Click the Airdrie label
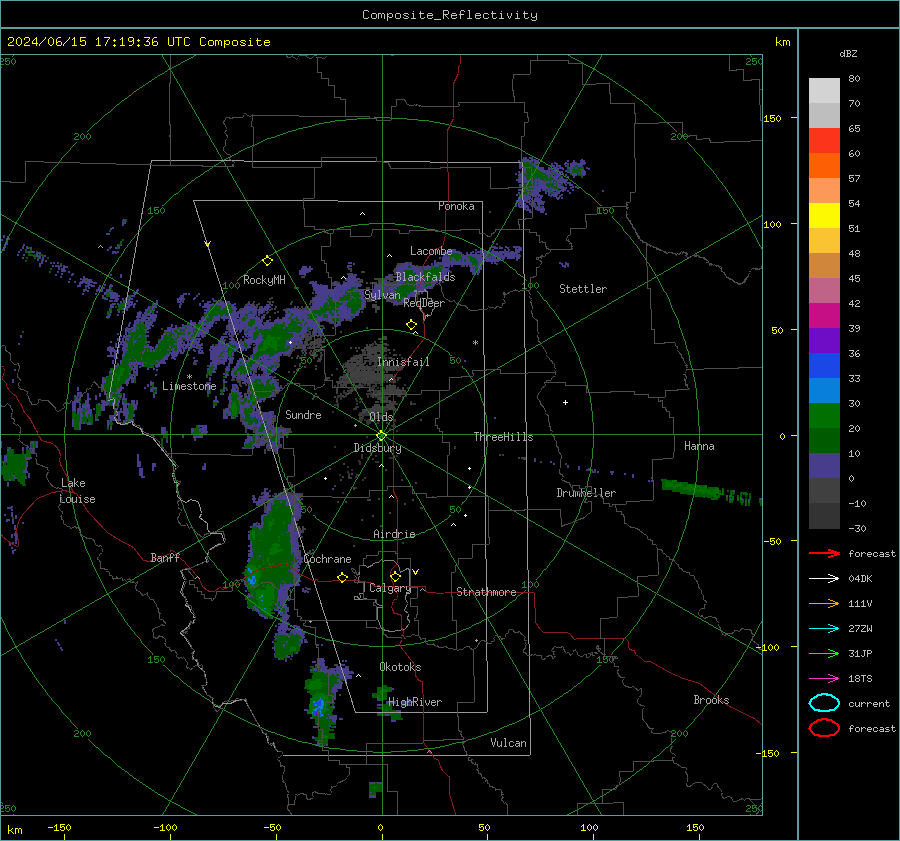Screen dimensions: 900x841 pos(394,534)
